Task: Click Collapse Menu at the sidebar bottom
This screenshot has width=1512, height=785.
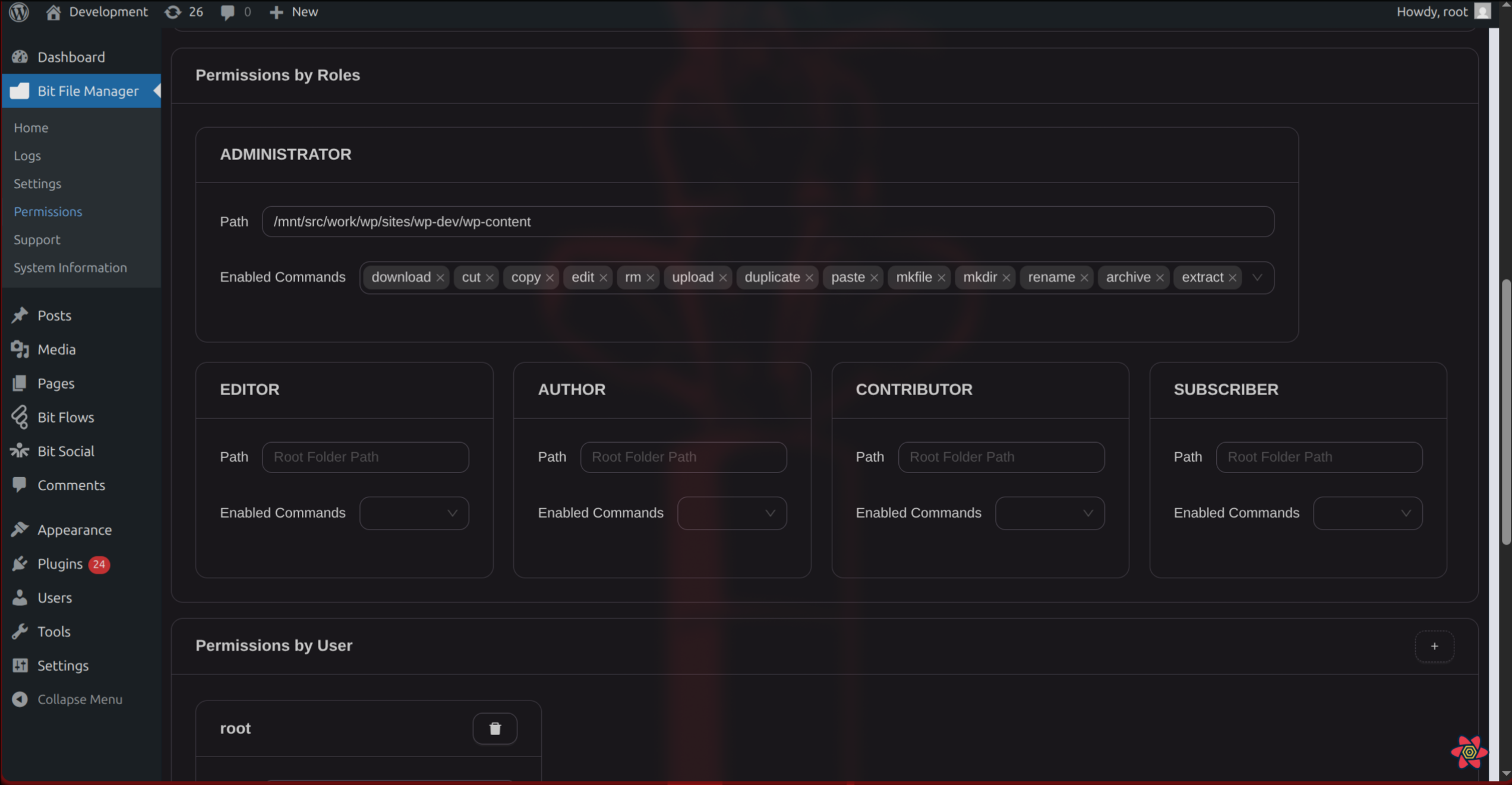Action: point(79,699)
